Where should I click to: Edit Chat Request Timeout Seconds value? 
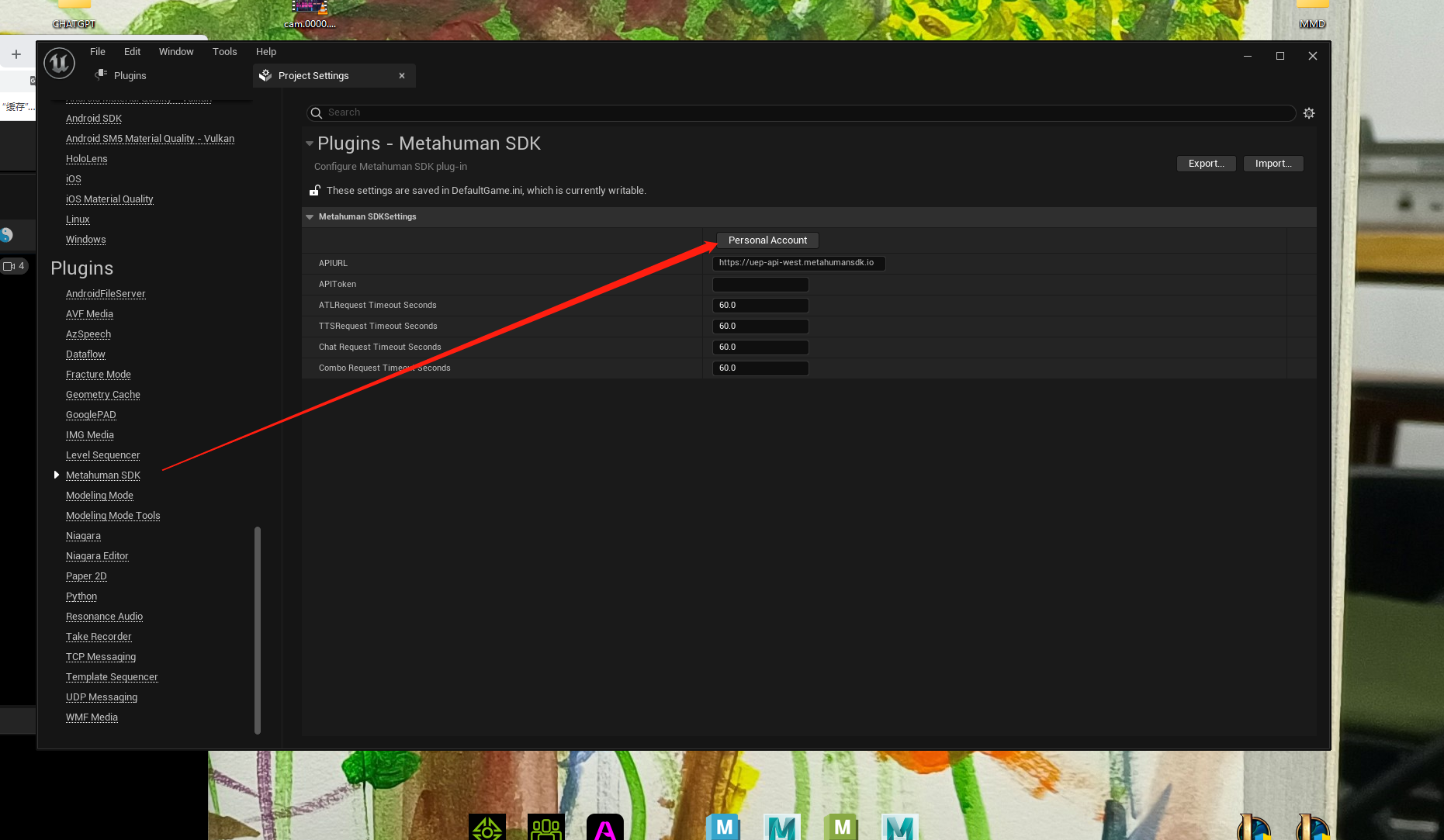point(760,347)
